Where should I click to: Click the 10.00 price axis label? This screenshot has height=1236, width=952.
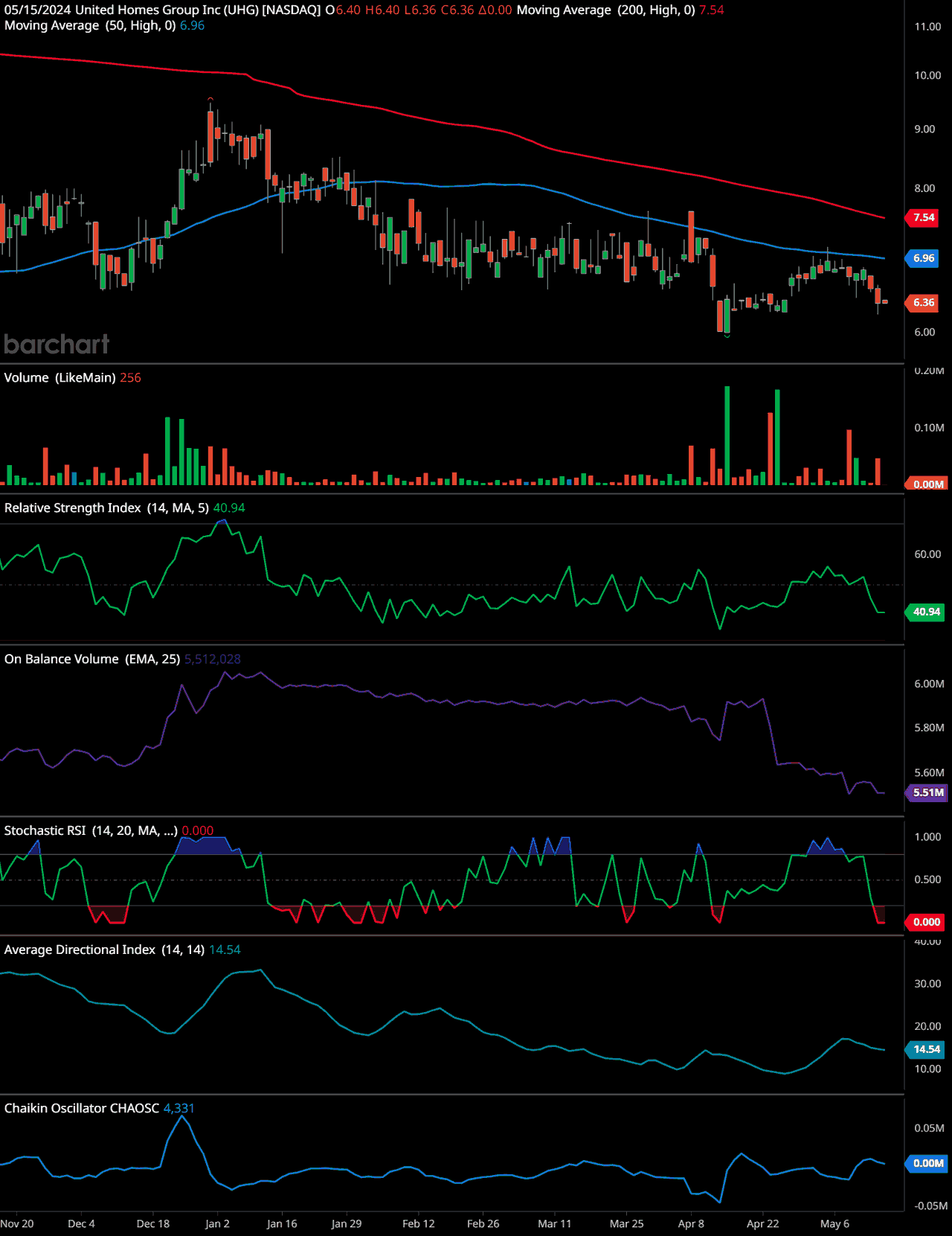tap(927, 76)
